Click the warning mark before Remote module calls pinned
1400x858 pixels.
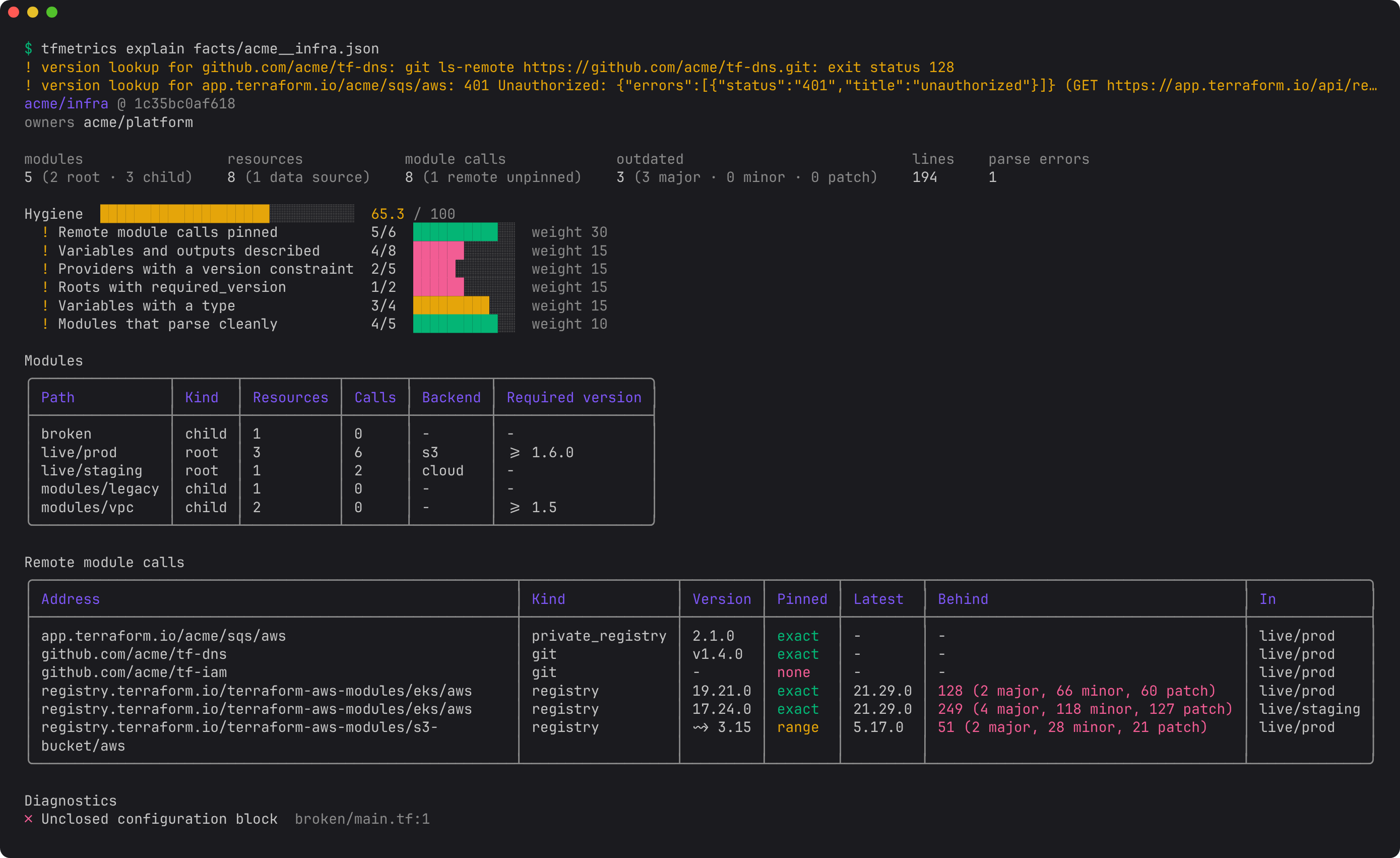point(45,232)
